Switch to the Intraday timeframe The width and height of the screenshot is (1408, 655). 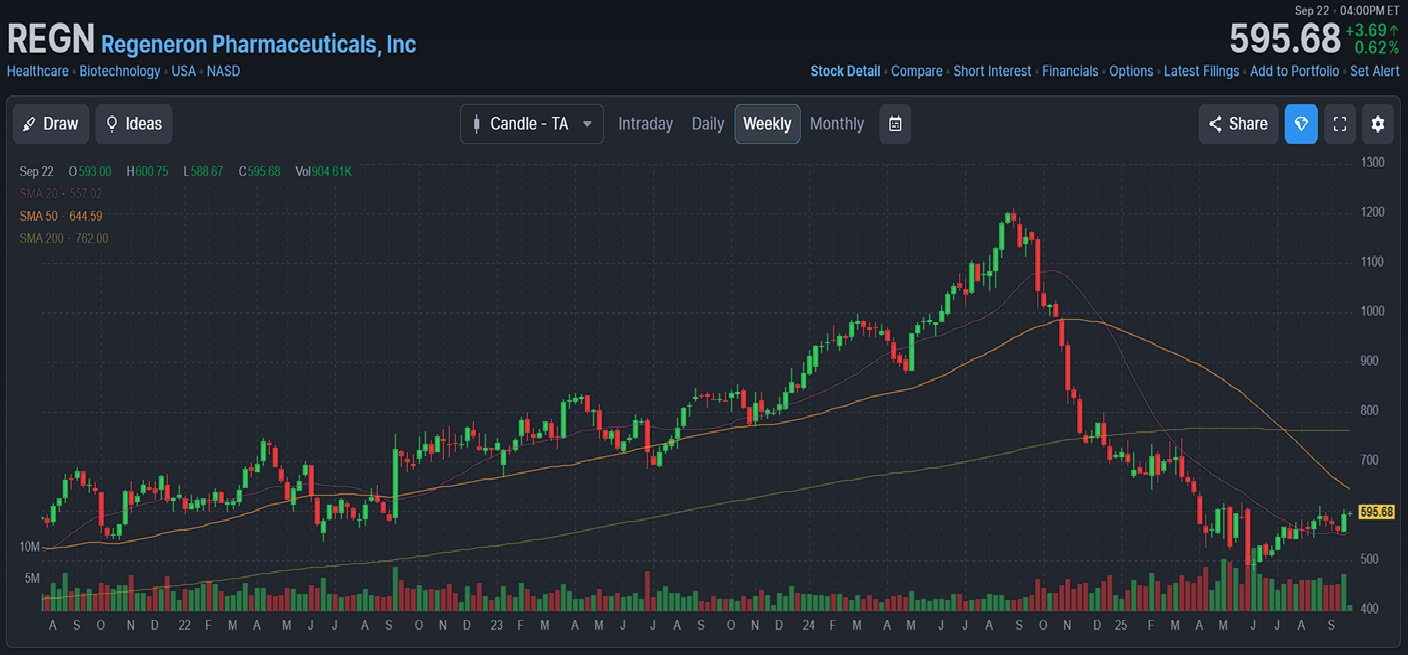coord(645,124)
